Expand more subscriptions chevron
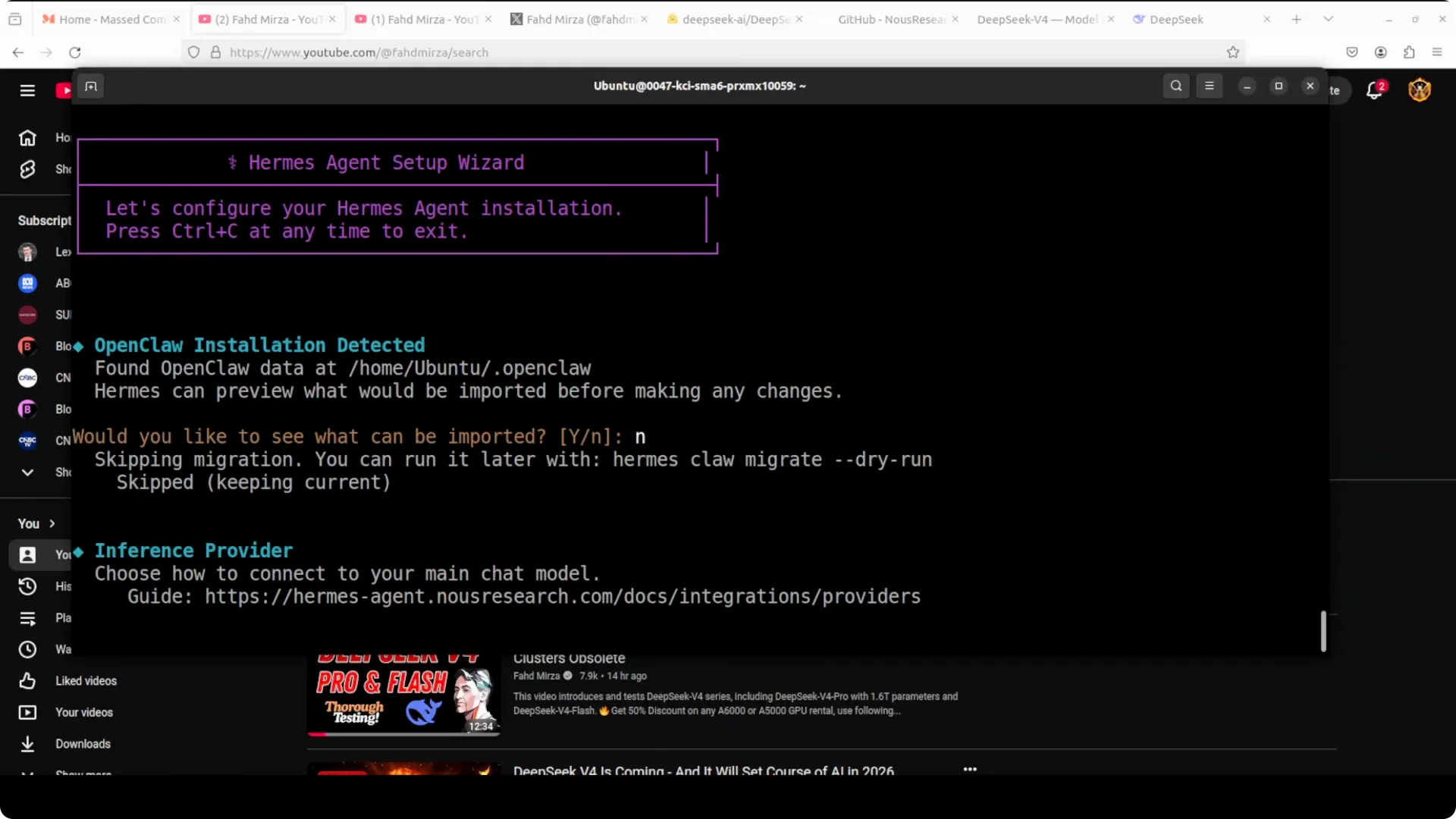Viewport: 1456px width, 819px height. (27, 472)
